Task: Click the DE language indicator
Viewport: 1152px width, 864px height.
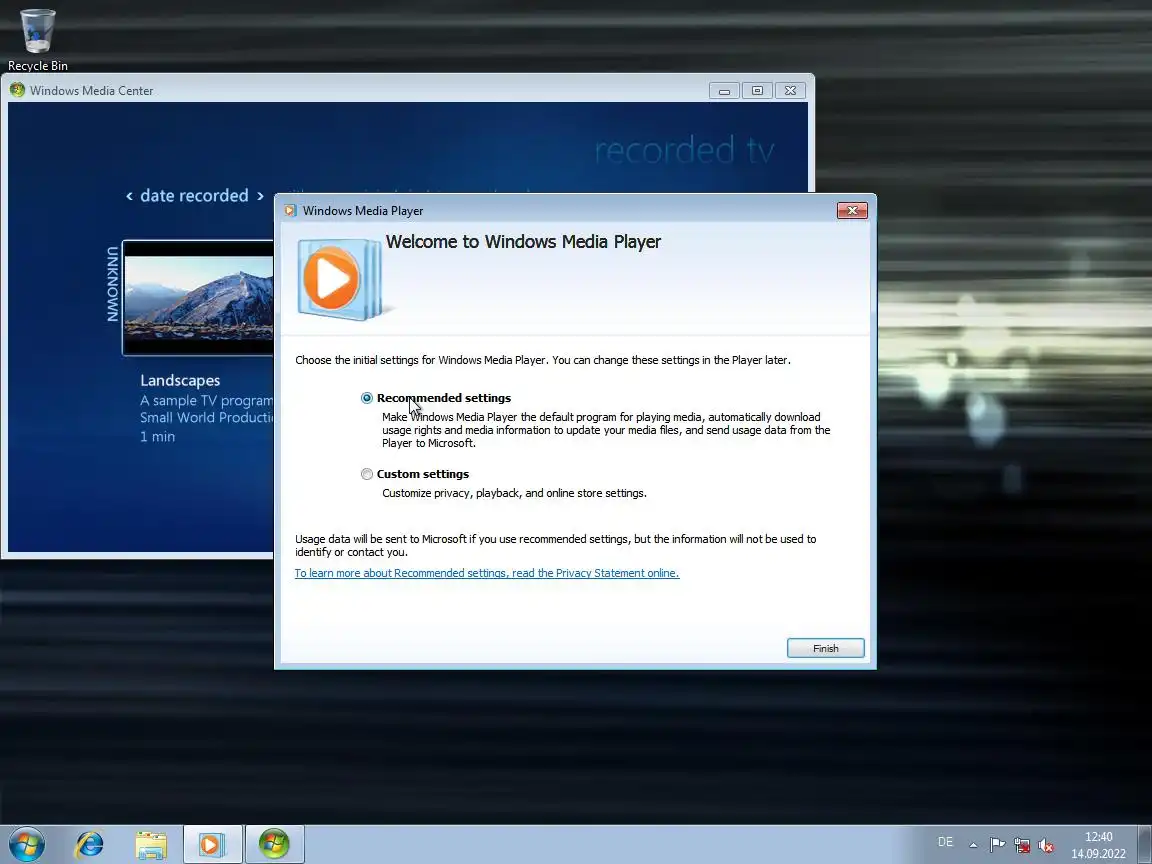Action: 945,842
